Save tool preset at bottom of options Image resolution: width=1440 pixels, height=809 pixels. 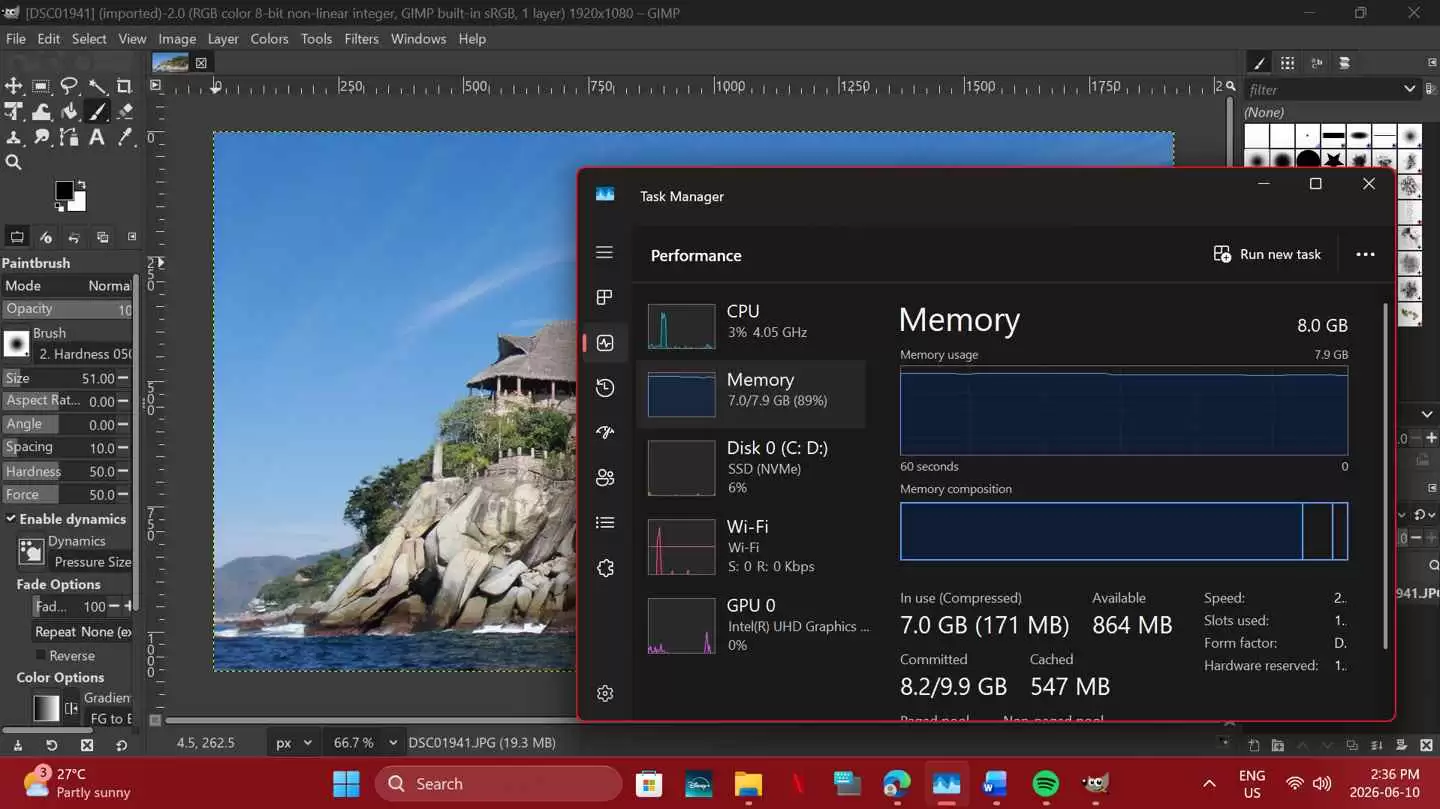pyautogui.click(x=17, y=745)
